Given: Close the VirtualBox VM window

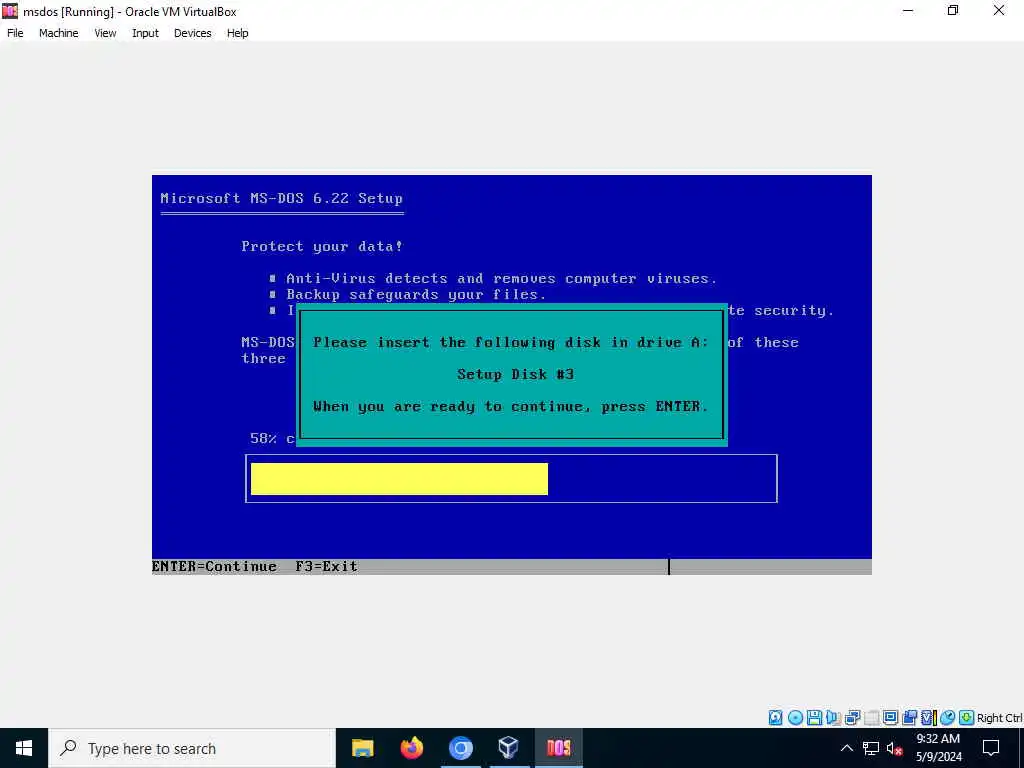Looking at the screenshot, I should coord(999,10).
